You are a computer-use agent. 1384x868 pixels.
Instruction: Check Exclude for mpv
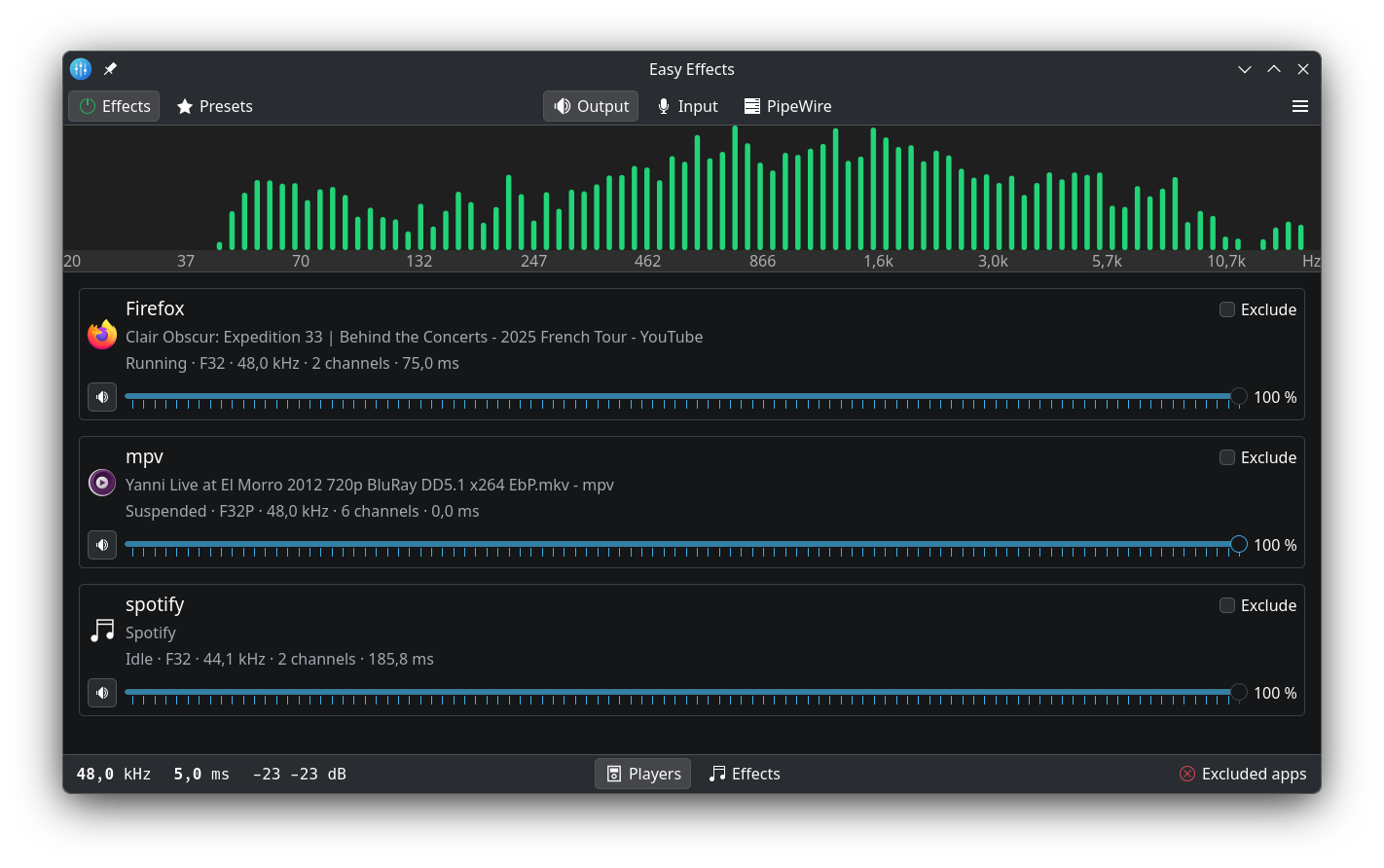(1227, 457)
